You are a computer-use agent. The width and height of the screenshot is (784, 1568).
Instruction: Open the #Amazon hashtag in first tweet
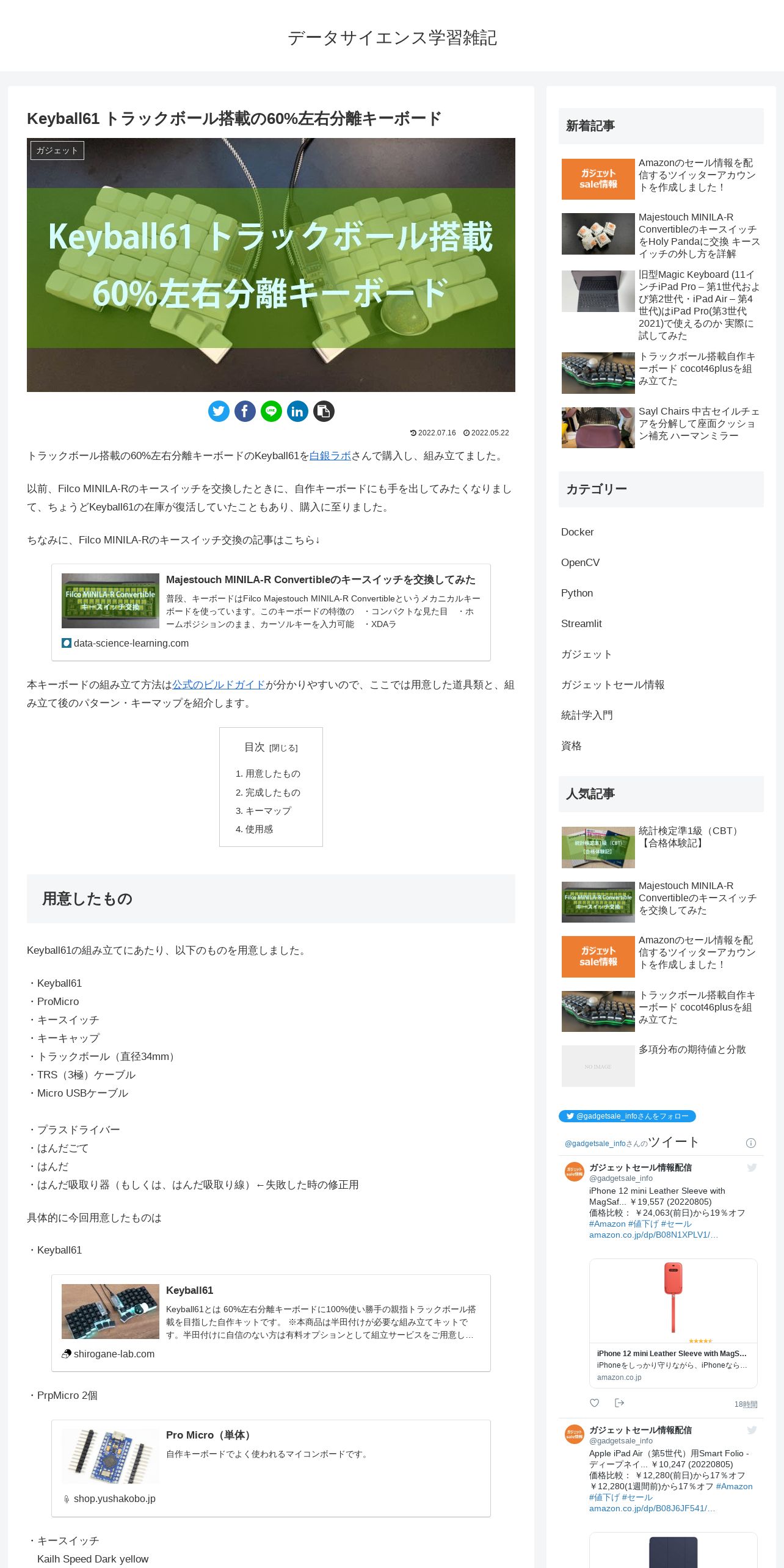607,1224
